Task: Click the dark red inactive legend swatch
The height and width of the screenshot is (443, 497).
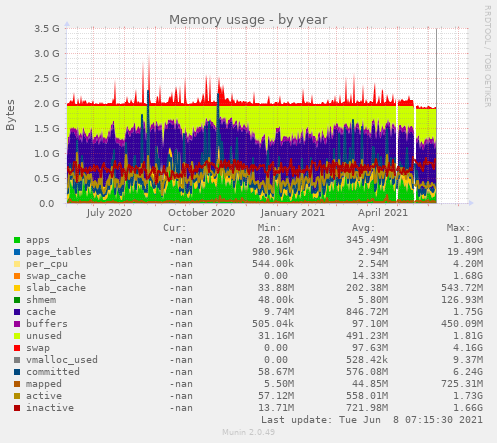Action: (x=17, y=408)
